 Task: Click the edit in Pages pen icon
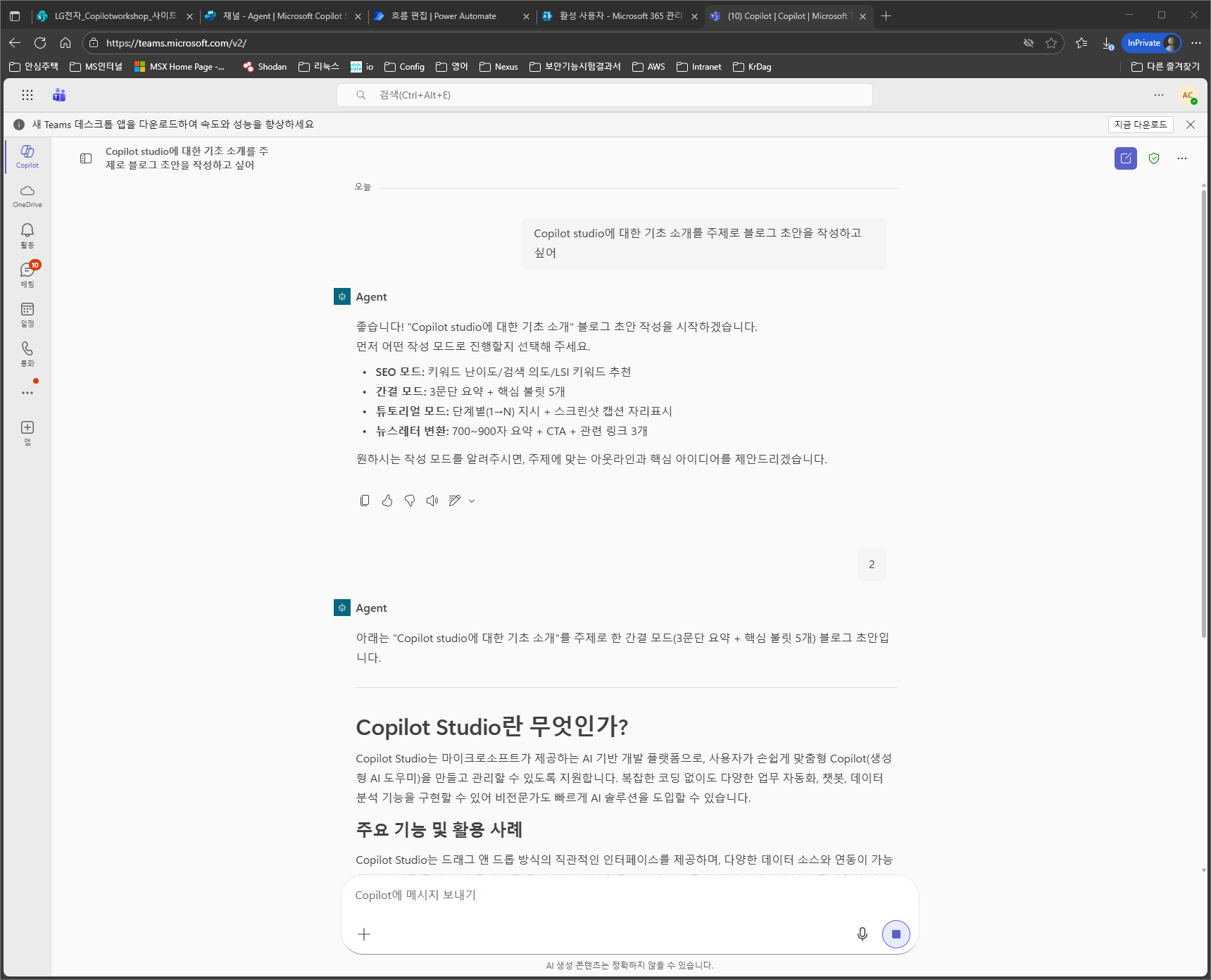[x=455, y=501]
